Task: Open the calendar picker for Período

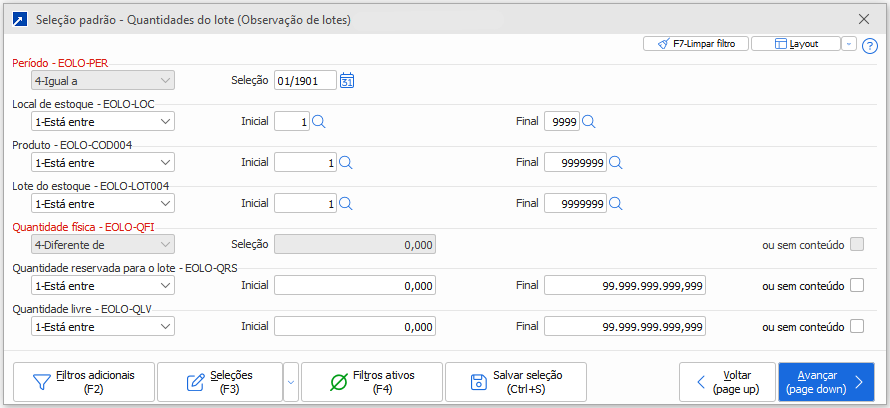Action: click(x=348, y=81)
